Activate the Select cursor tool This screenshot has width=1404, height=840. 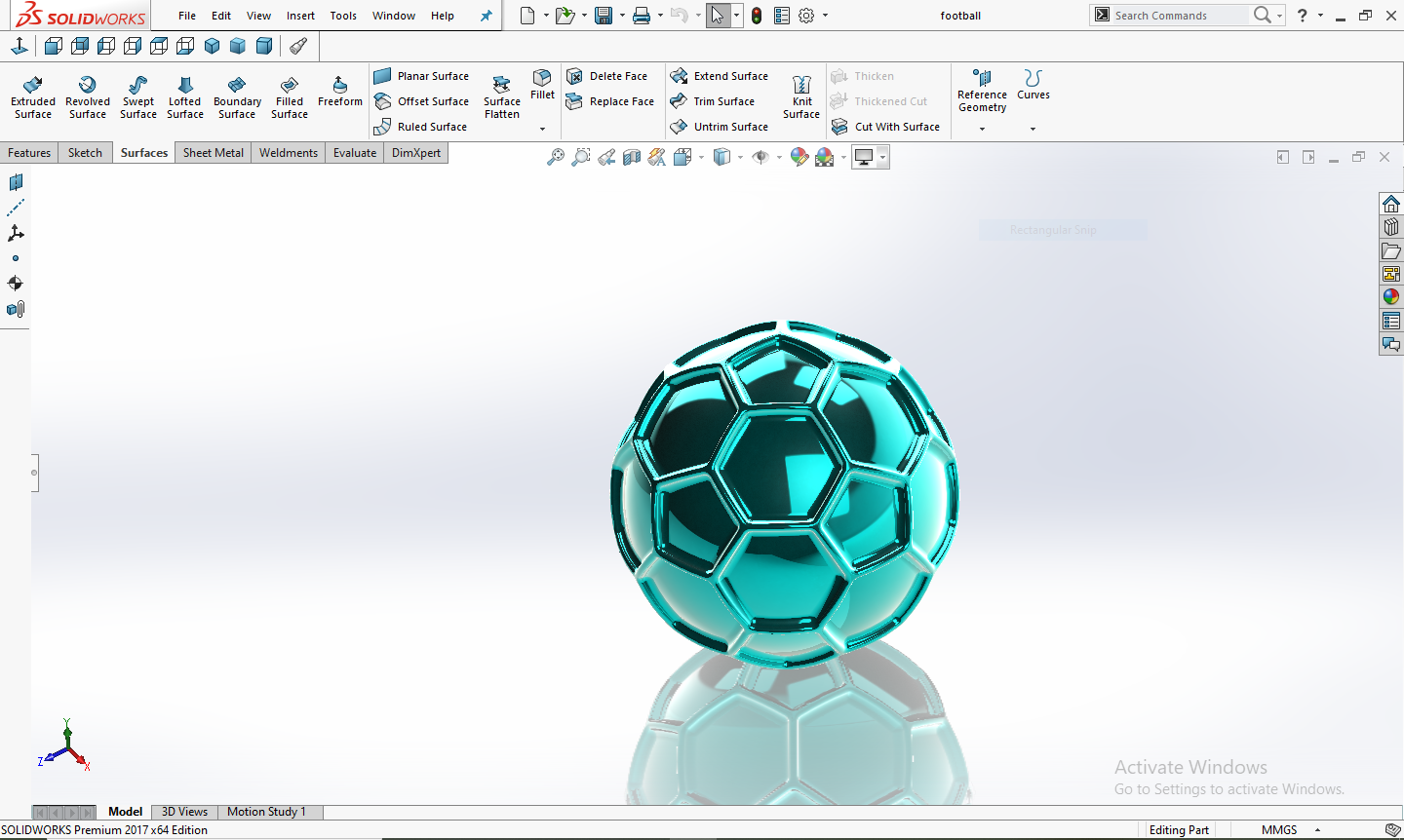click(x=718, y=16)
